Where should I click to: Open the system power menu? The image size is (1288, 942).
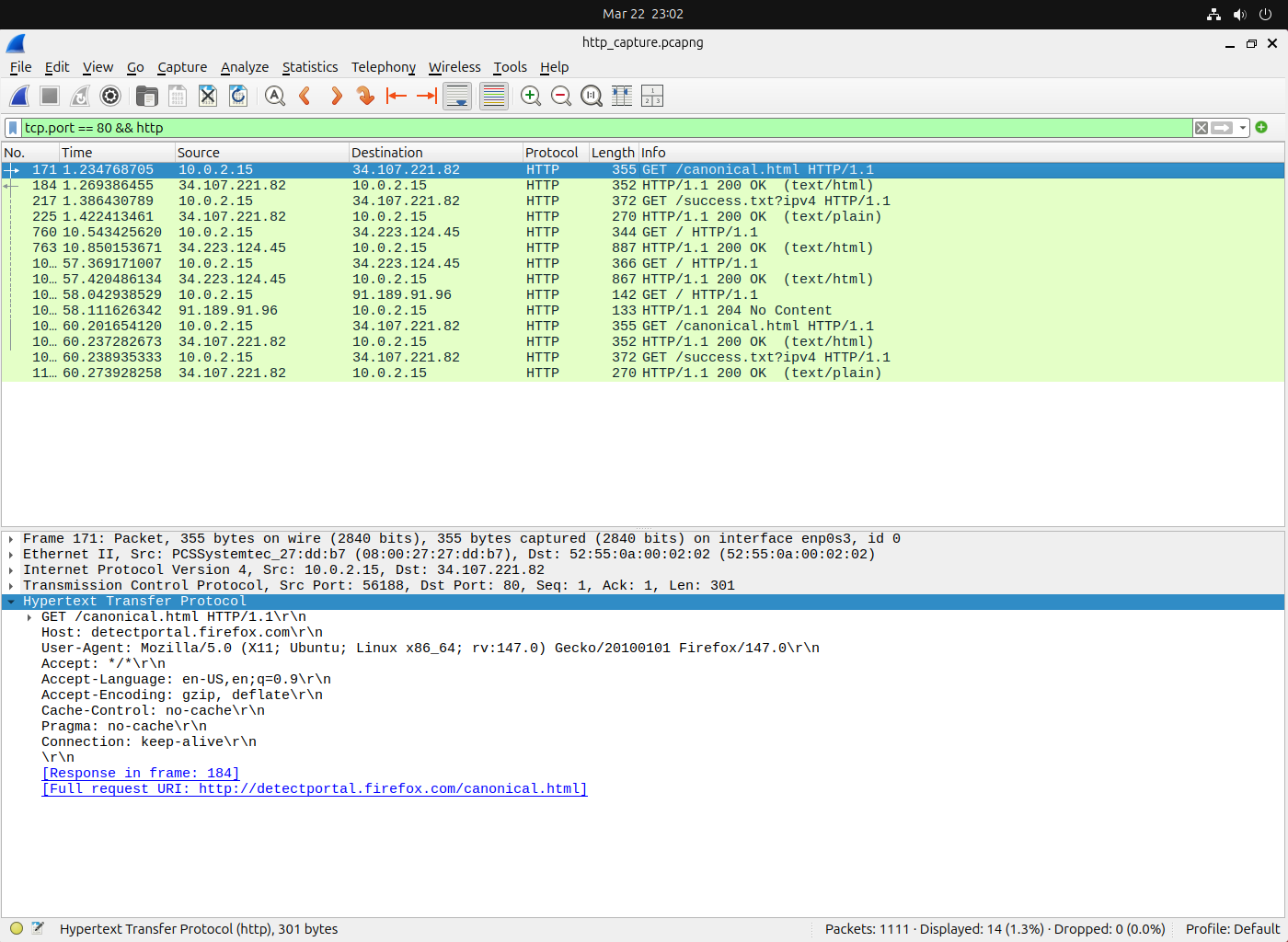click(x=1266, y=14)
